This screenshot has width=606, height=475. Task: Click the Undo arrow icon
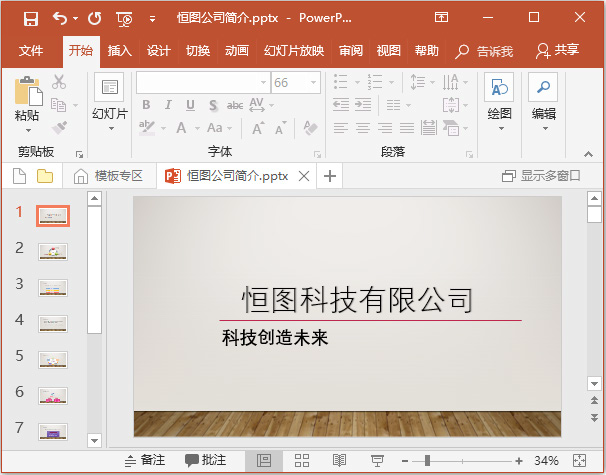point(60,18)
